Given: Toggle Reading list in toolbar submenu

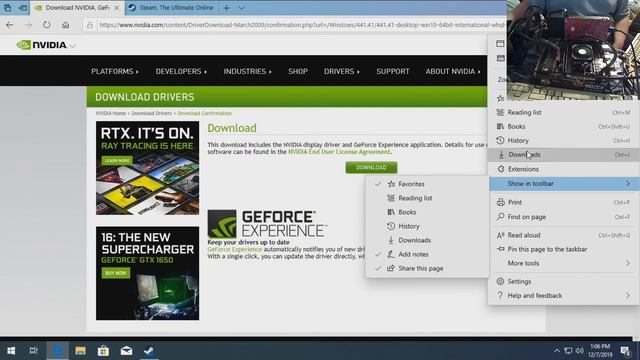Looking at the screenshot, I should [x=427, y=198].
